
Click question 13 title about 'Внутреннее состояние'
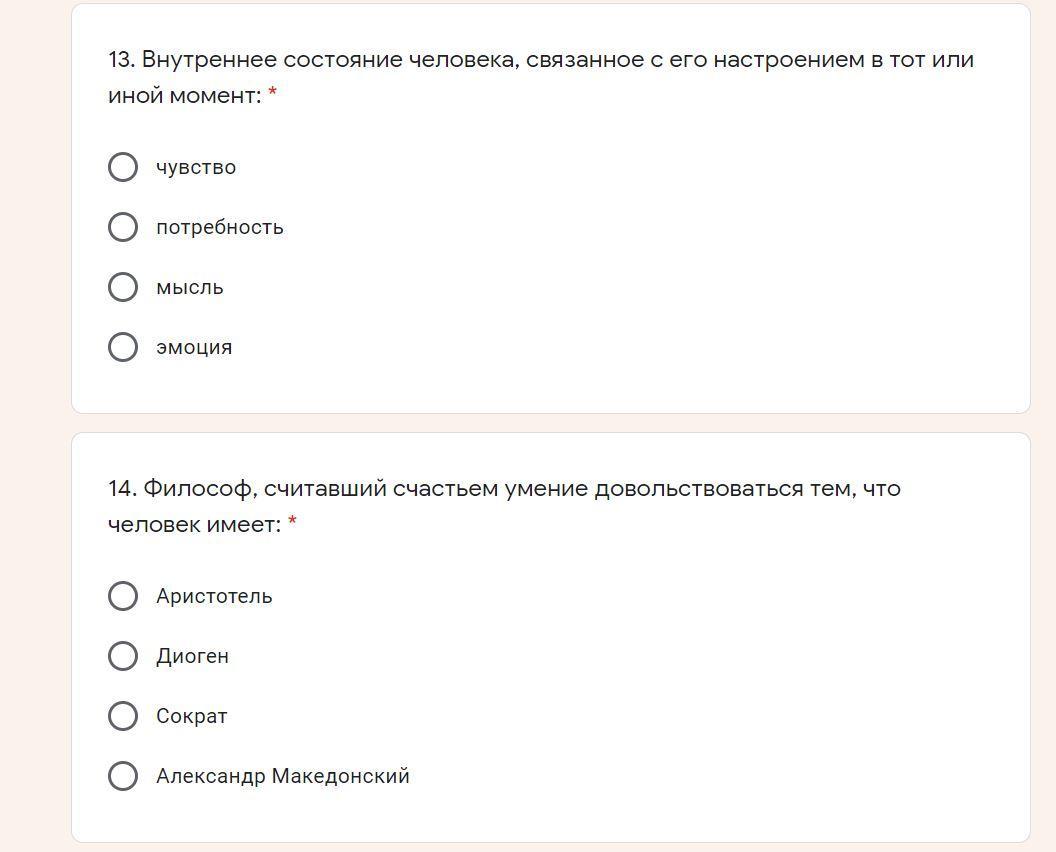pos(540,60)
